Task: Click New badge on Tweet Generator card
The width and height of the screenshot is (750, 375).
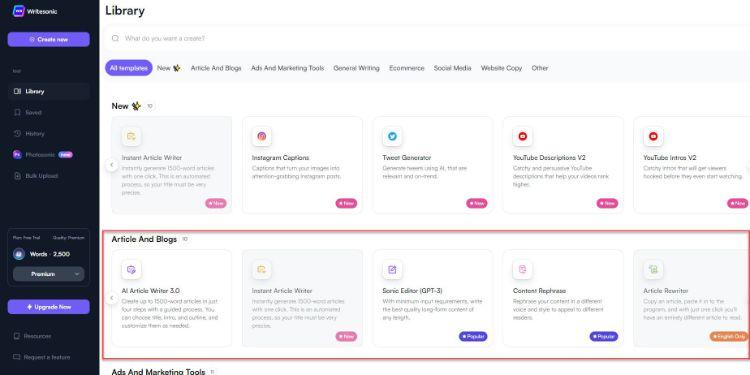Action: (477, 203)
